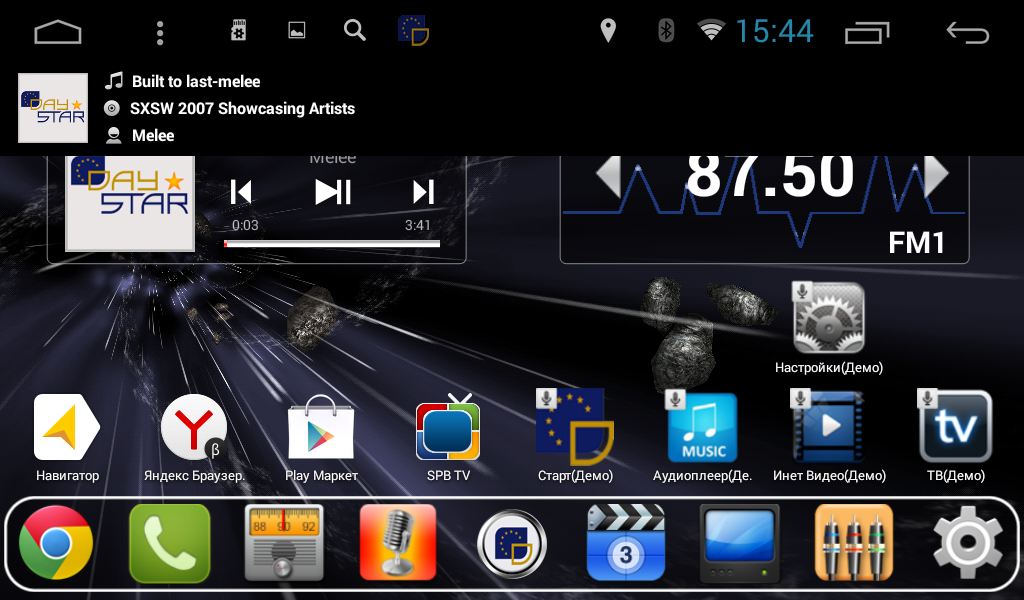Open the equalizer audio cables app
This screenshot has height=600, width=1024.
[853, 543]
